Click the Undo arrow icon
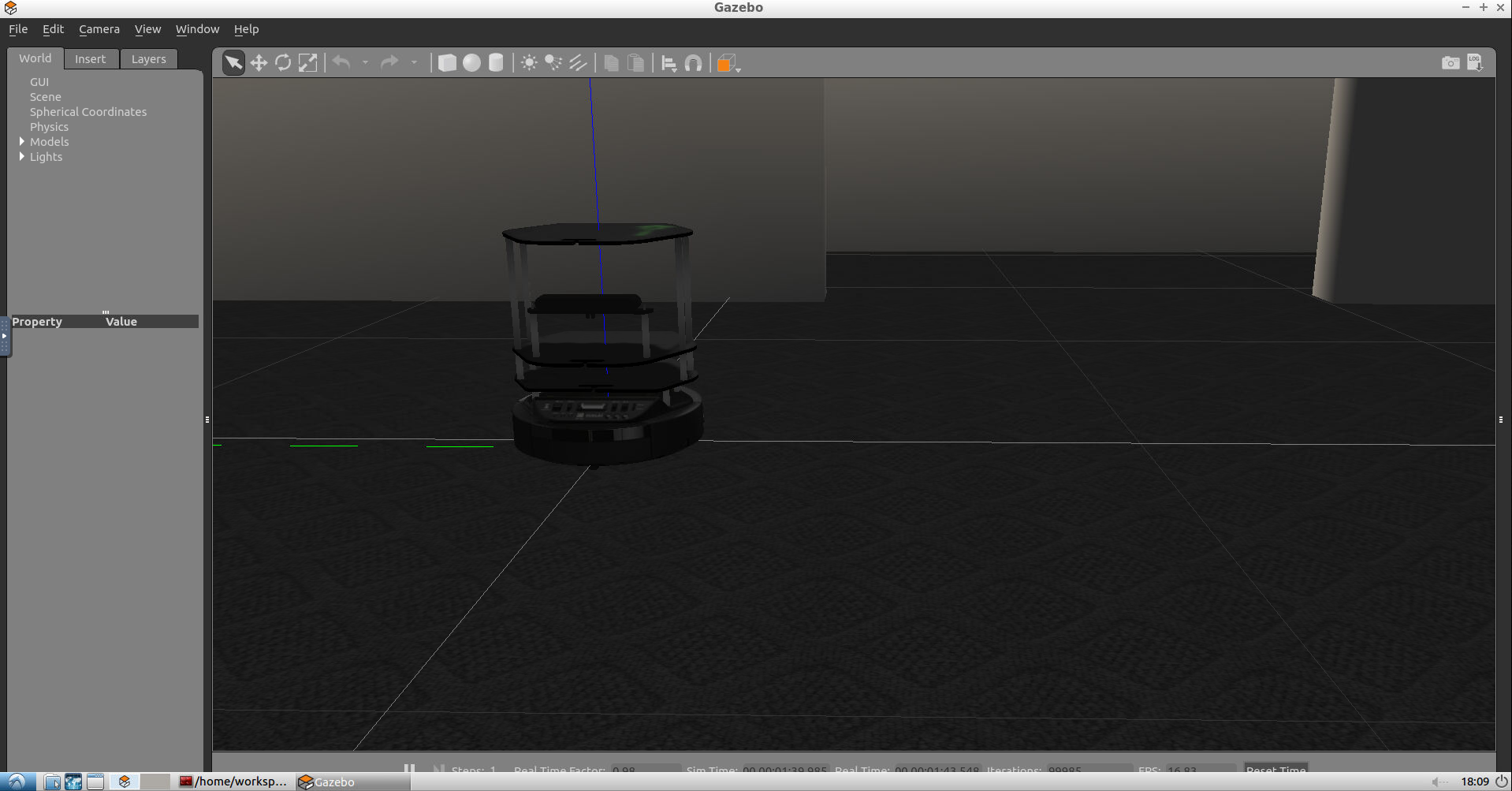This screenshot has height=791, width=1512. click(x=341, y=62)
